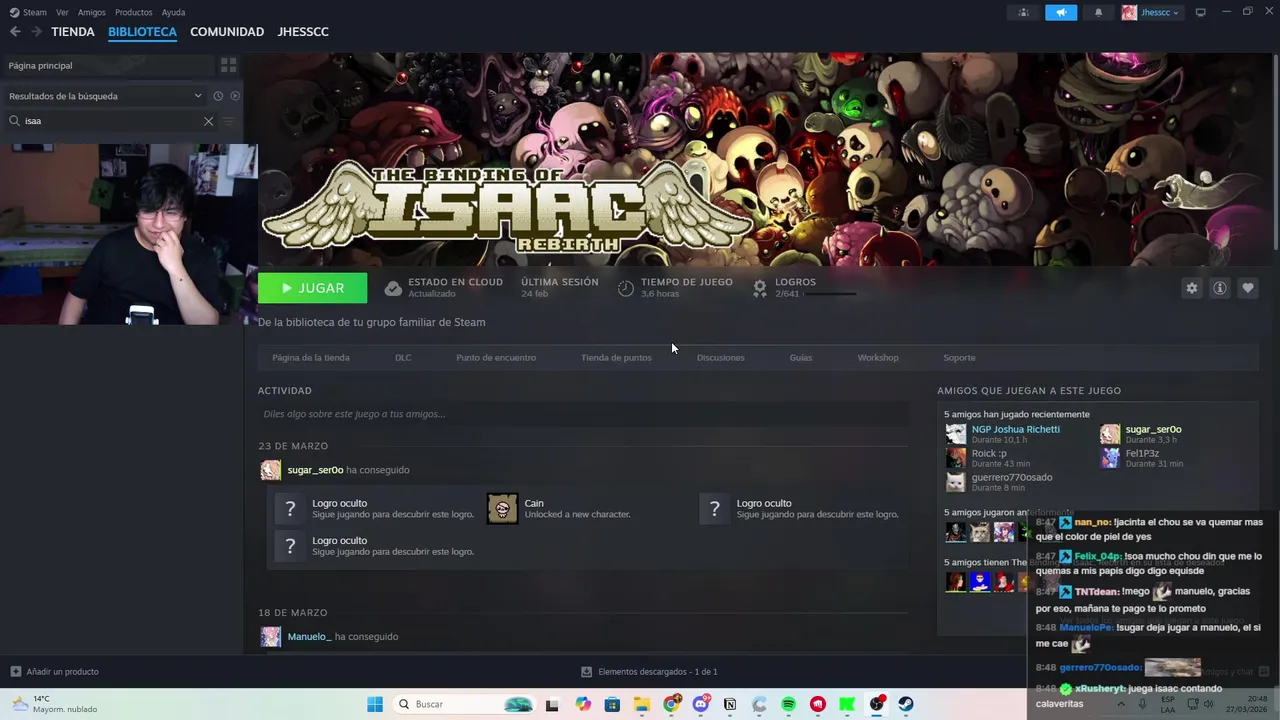This screenshot has height=720, width=1280.
Task: Open the DLC link
Action: (x=403, y=357)
